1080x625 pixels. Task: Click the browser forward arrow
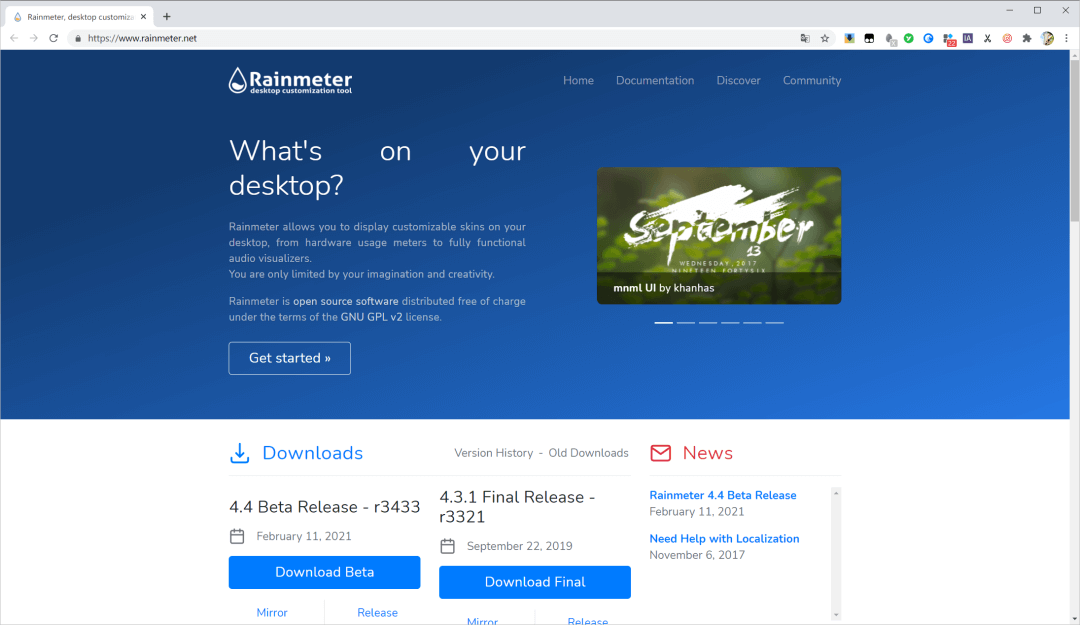34,38
